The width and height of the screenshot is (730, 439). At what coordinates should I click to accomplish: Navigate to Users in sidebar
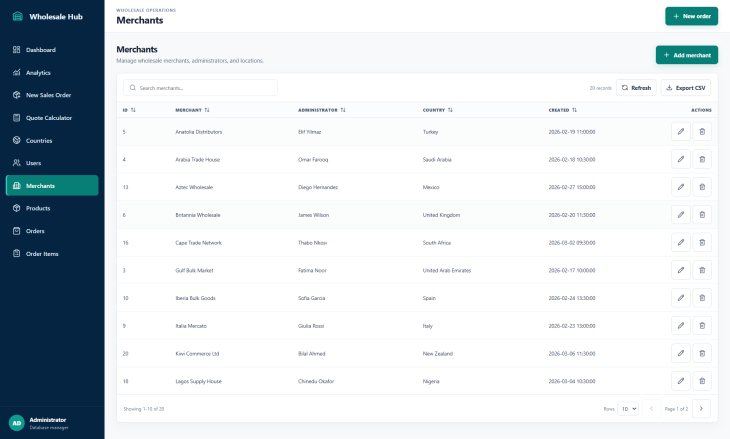(x=52, y=163)
